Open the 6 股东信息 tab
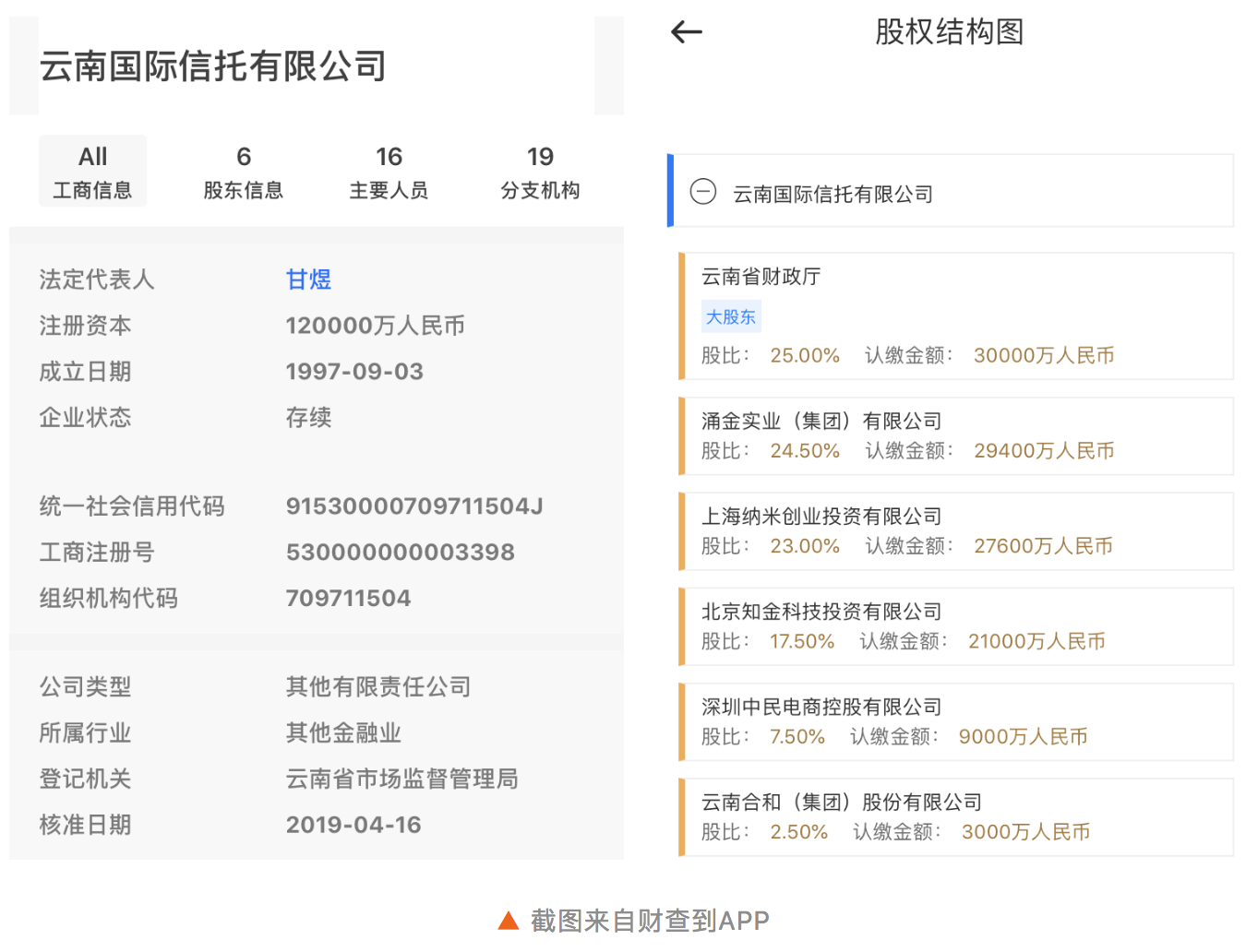The width and height of the screenshot is (1246, 952). (244, 172)
